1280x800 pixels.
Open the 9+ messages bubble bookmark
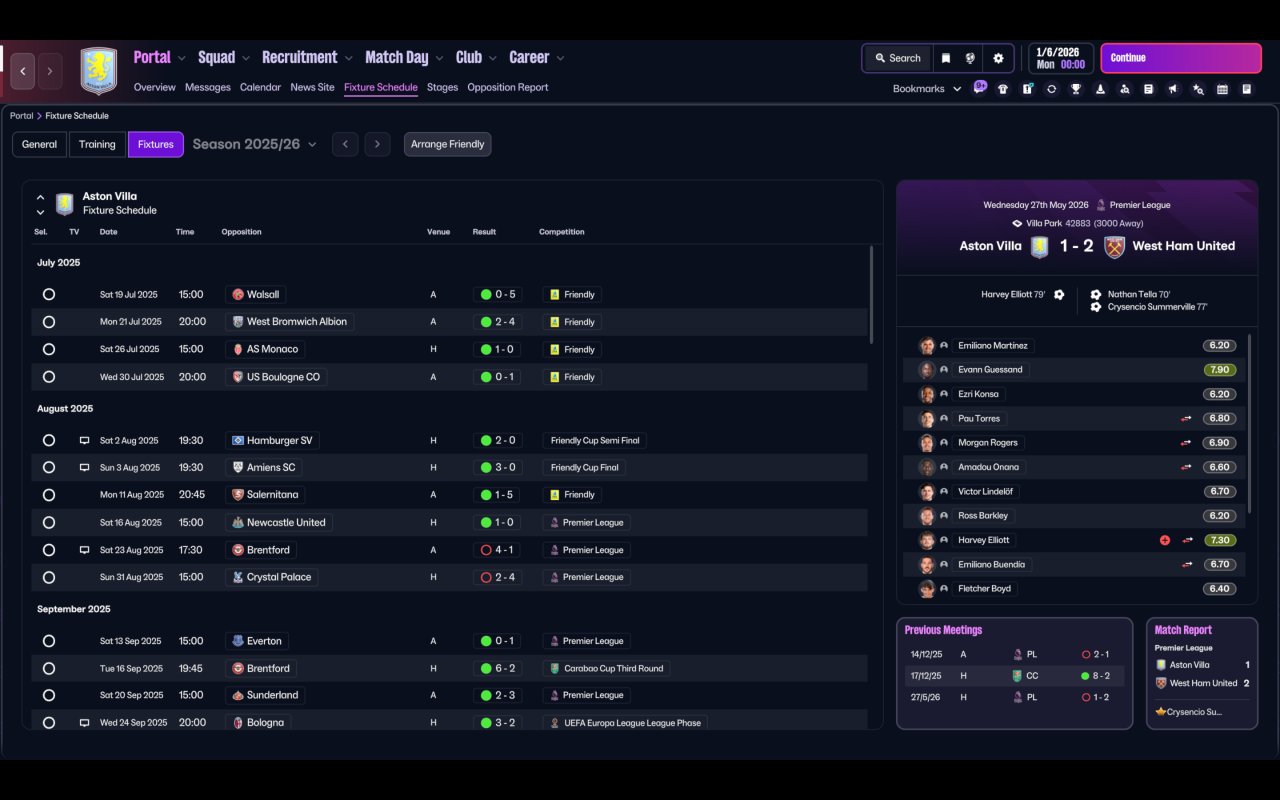tap(980, 88)
